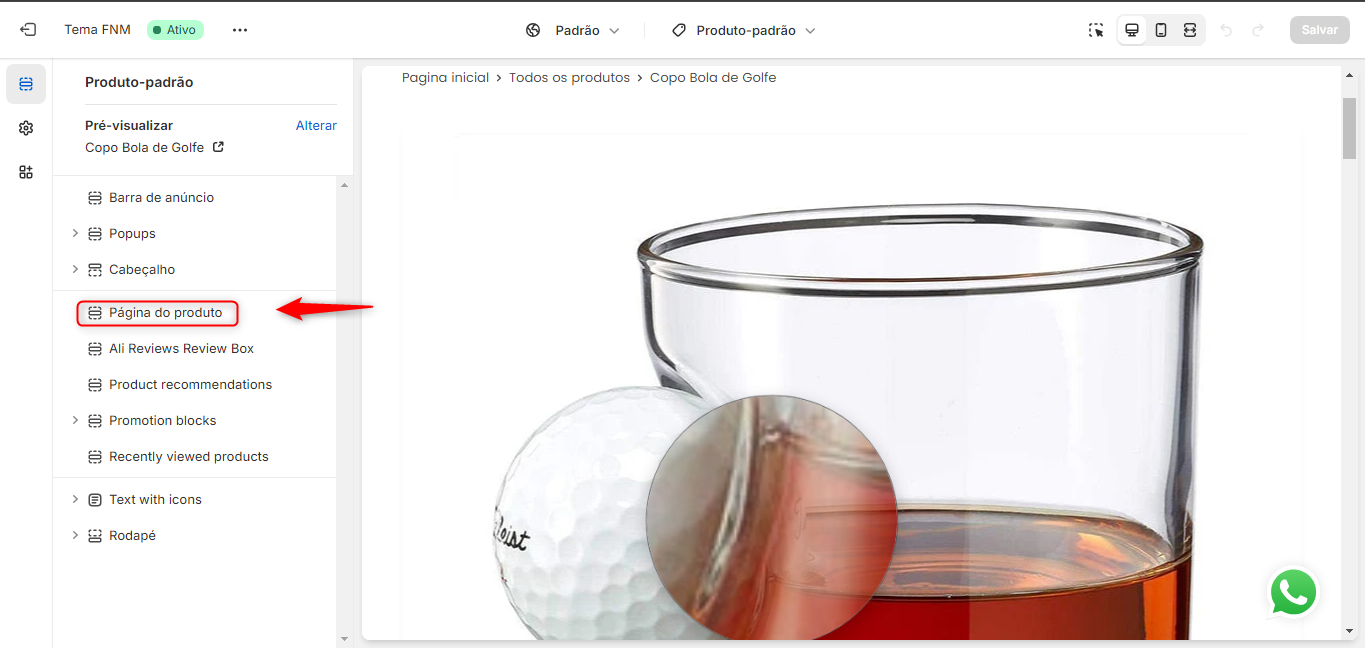The height and width of the screenshot is (648, 1365).
Task: Expand the Popups section
Action: 75,233
